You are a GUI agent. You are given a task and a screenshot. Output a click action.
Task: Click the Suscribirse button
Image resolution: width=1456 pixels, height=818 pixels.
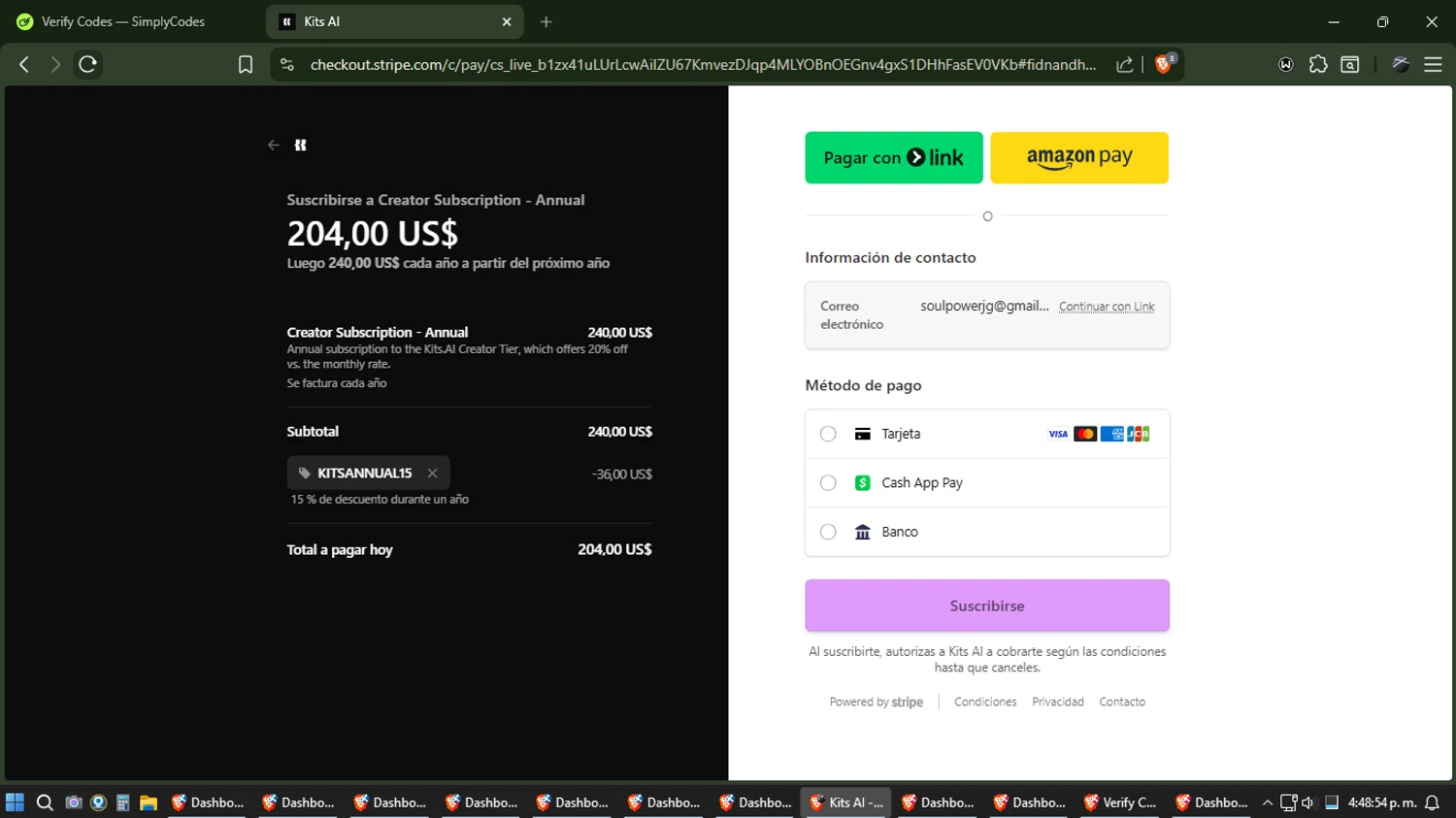pos(987,605)
